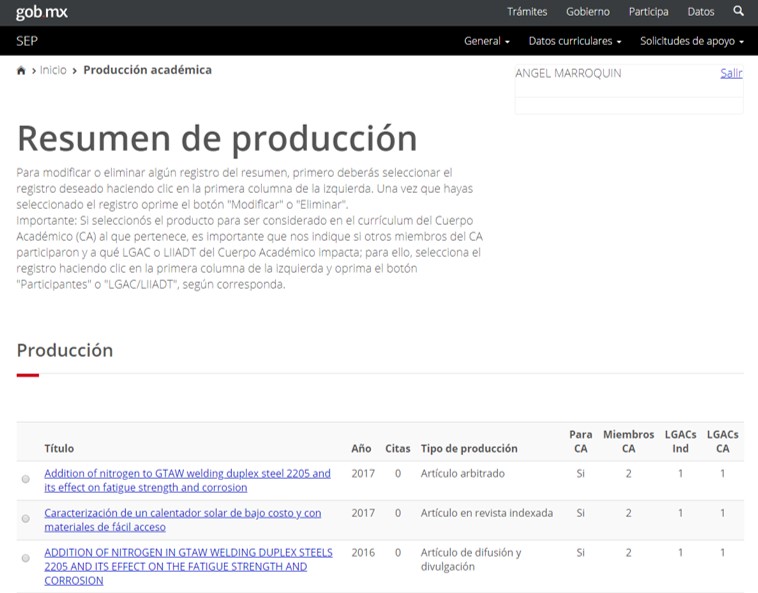The width and height of the screenshot is (758, 593).
Task: Click the SEP label in black bar
Action: pos(27,41)
